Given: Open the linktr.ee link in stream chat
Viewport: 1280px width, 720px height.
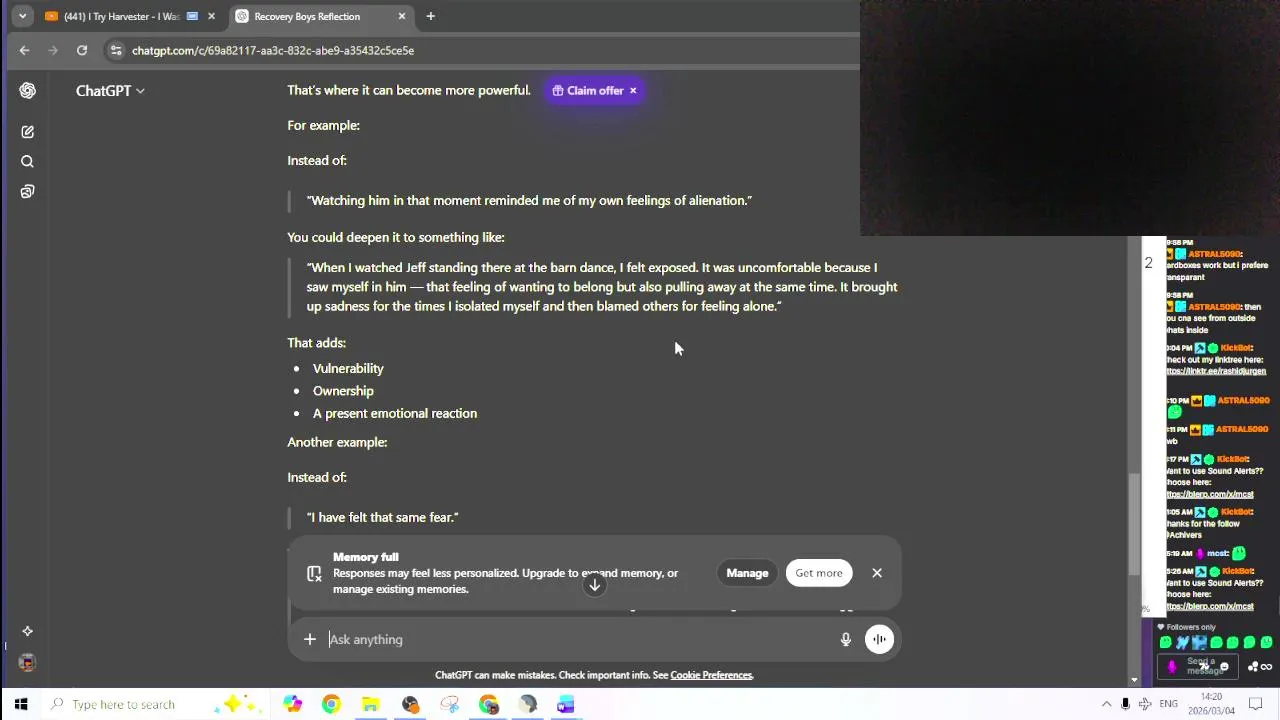Looking at the screenshot, I should [1216, 371].
